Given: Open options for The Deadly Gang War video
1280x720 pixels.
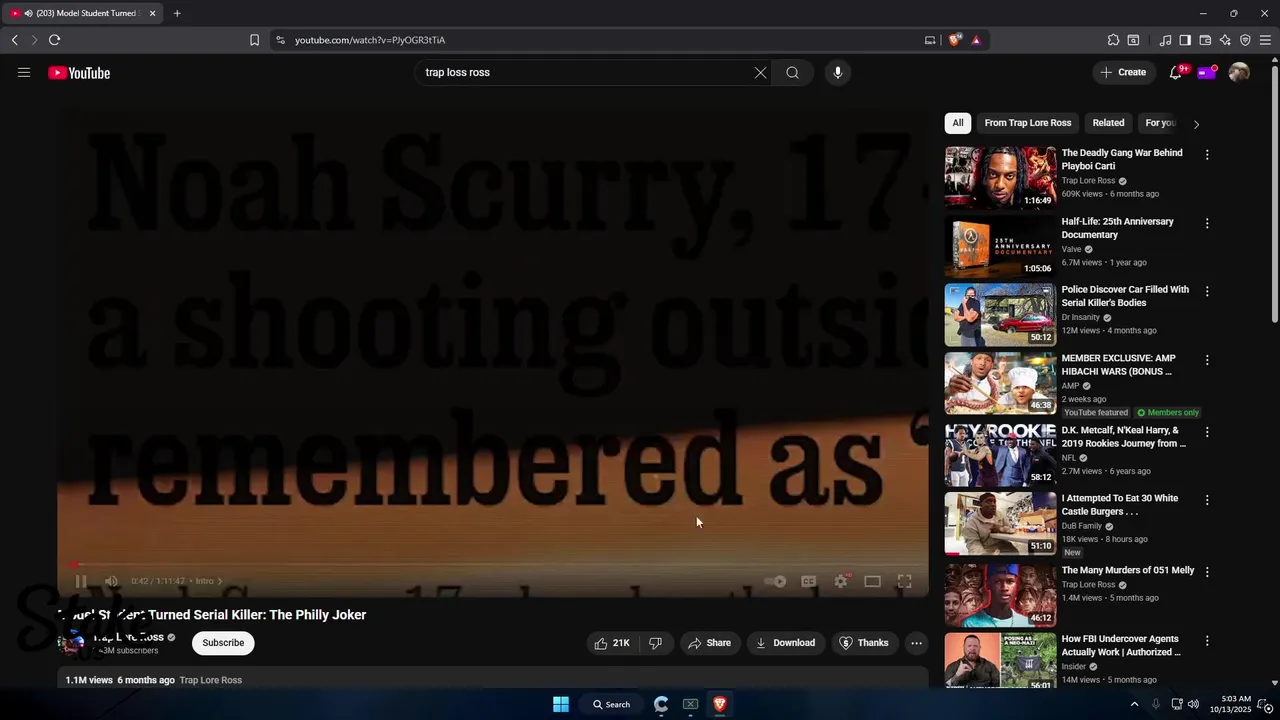Looking at the screenshot, I should (x=1207, y=155).
